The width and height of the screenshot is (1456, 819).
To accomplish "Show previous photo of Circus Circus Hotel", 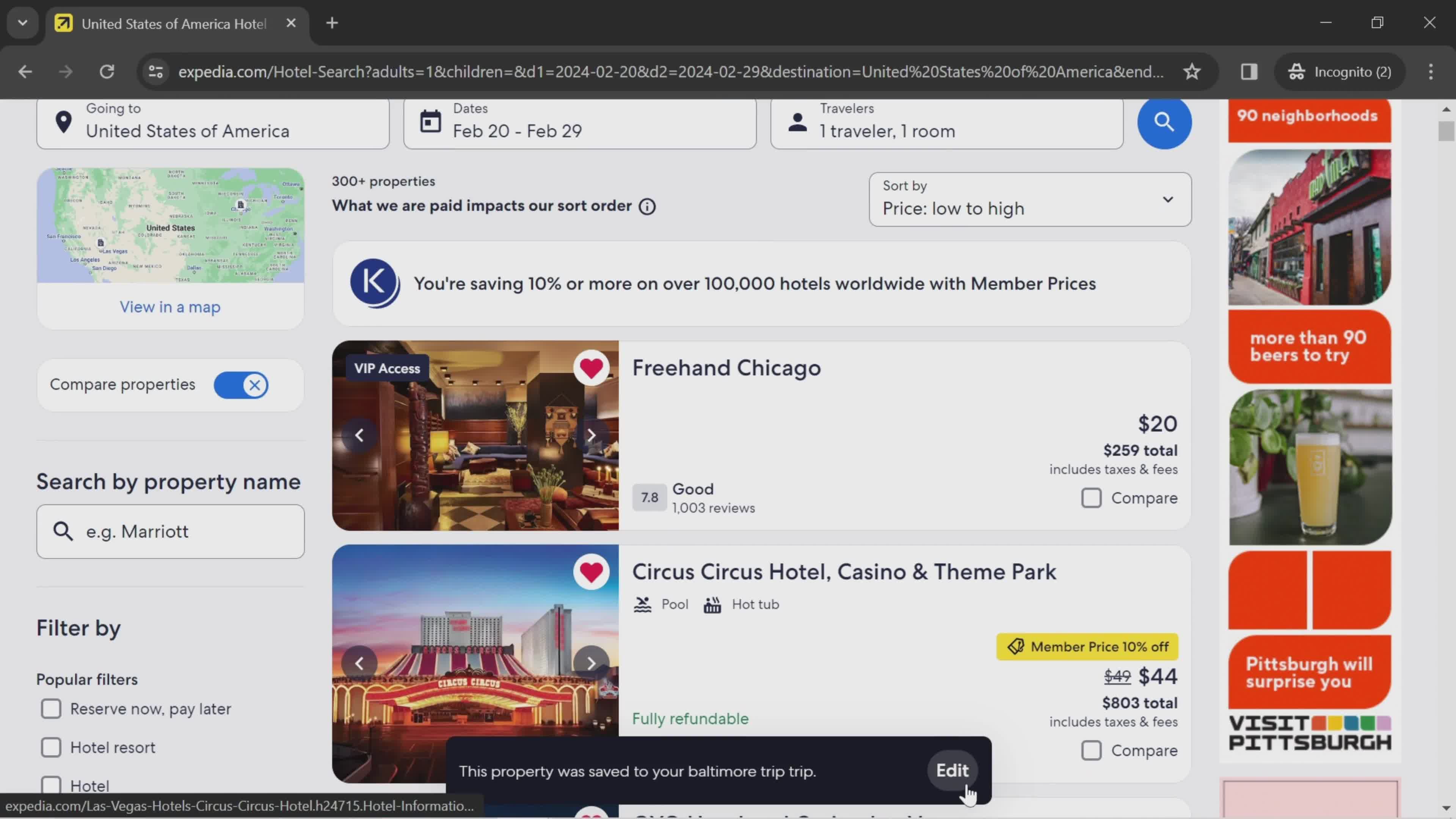I will click(359, 663).
